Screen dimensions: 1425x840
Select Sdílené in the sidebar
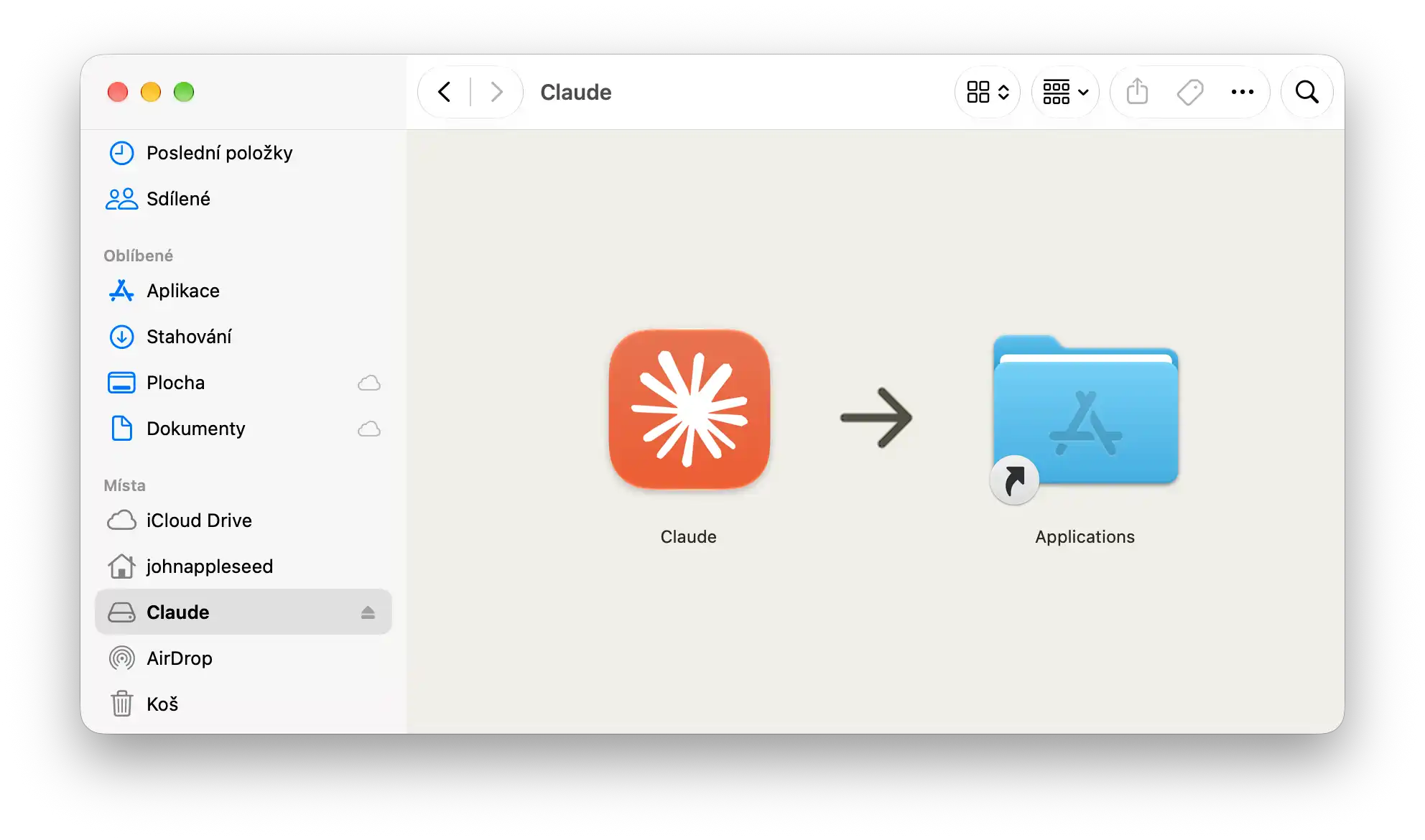click(x=243, y=199)
